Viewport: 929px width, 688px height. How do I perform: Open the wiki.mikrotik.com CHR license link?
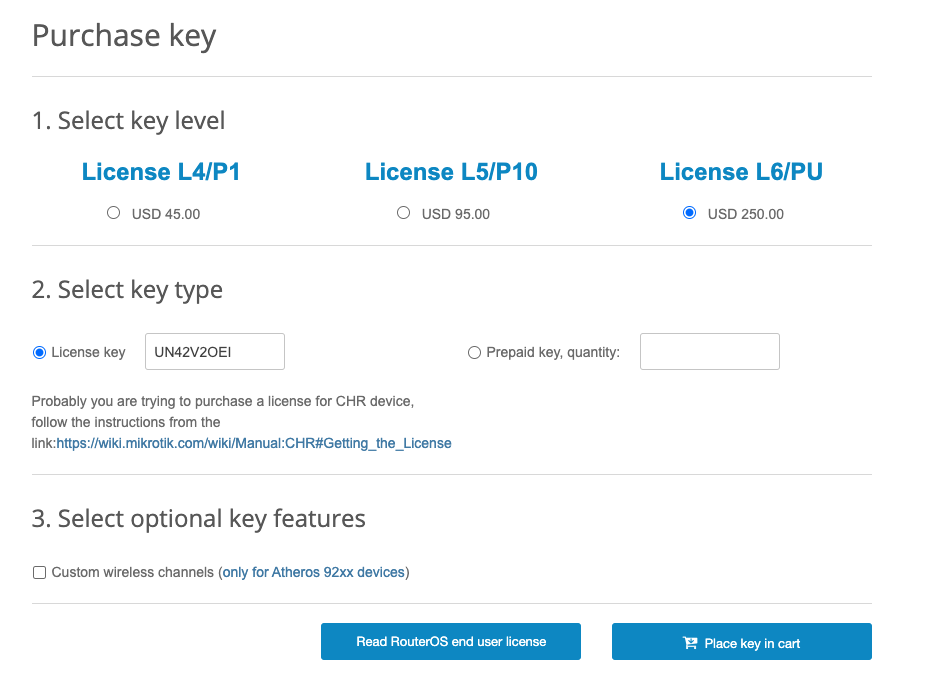[254, 443]
